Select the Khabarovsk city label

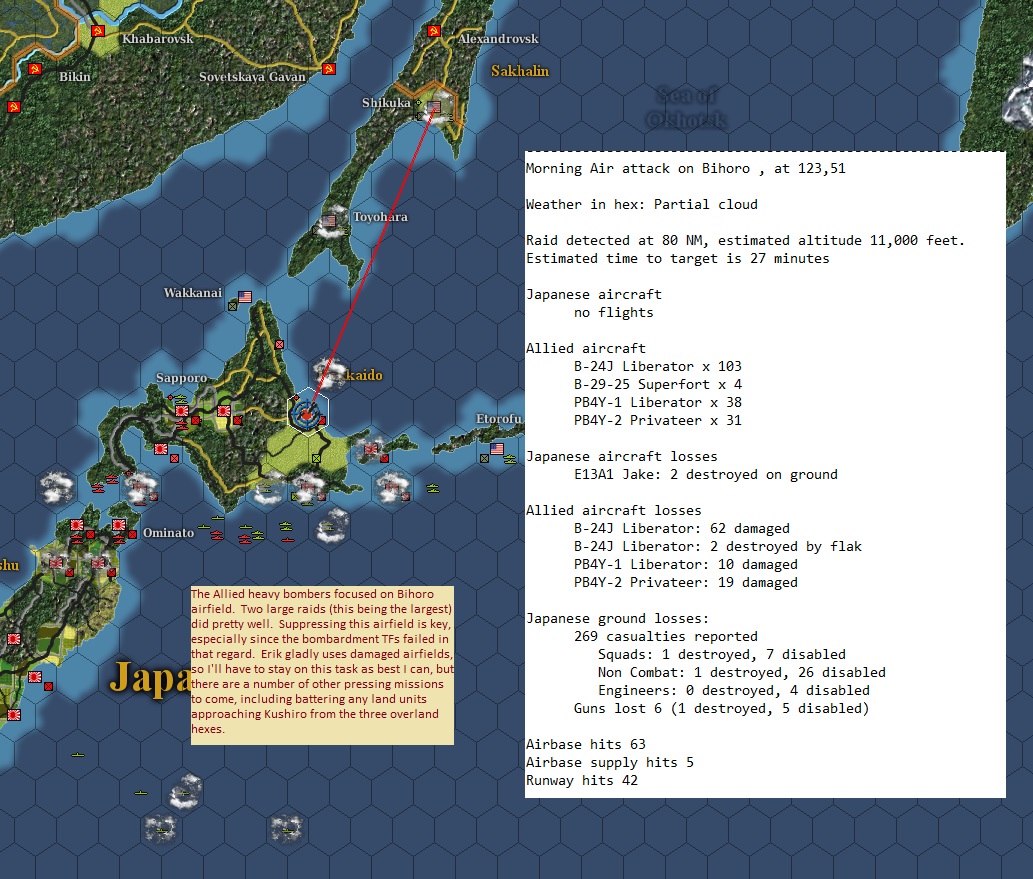[157, 39]
